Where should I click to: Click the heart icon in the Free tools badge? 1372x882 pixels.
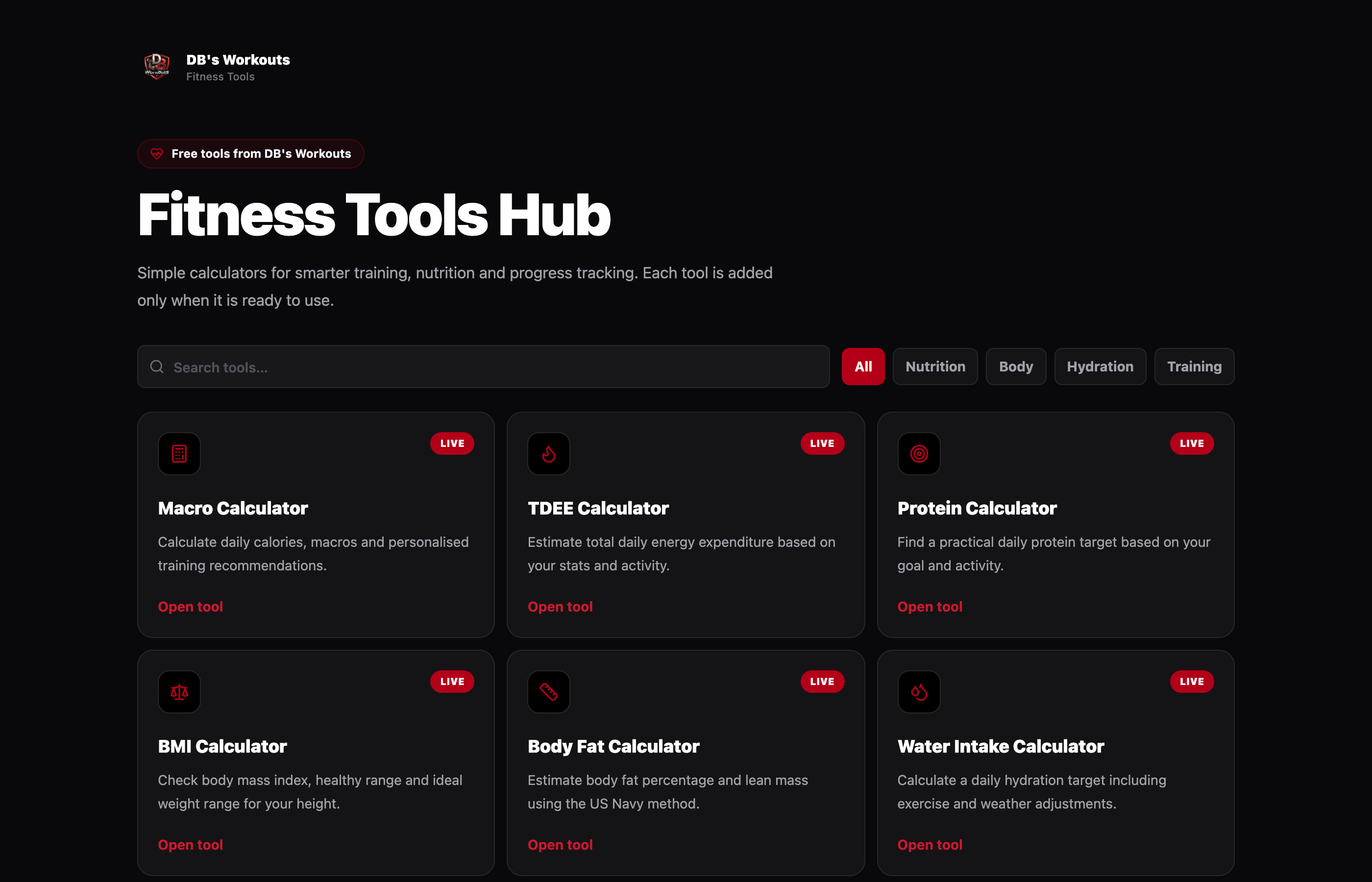(156, 153)
